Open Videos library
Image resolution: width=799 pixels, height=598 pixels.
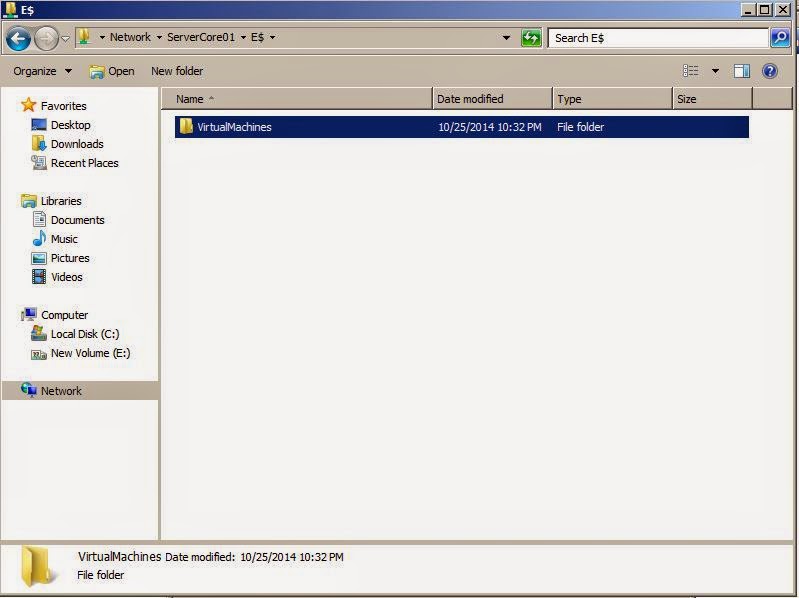click(x=67, y=277)
